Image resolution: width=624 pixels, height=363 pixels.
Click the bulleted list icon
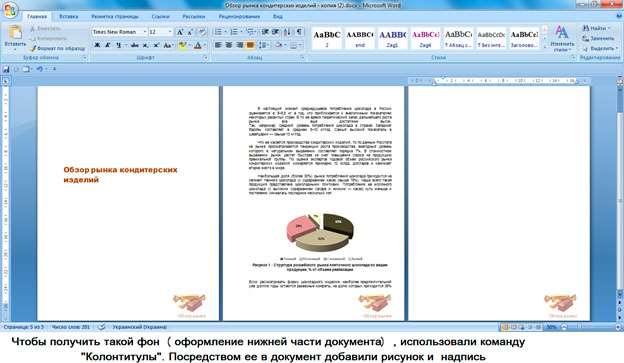219,32
